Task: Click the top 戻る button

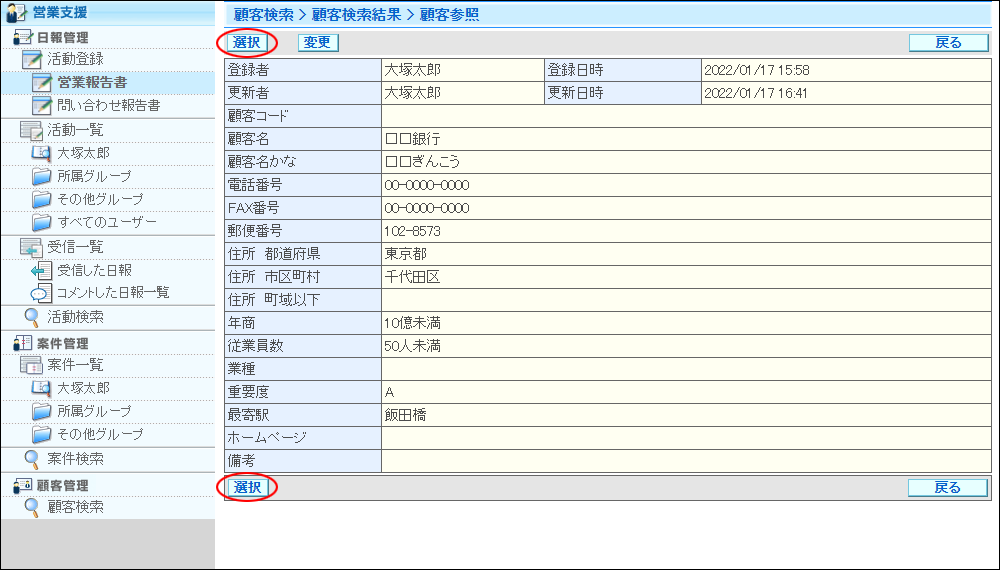Action: (947, 43)
